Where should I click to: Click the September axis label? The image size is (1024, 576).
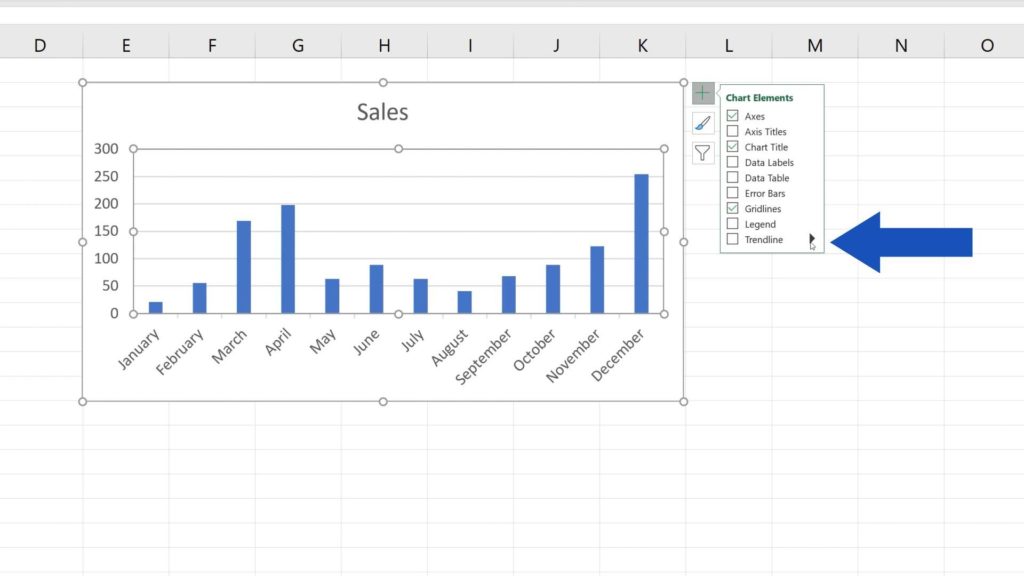483,357
